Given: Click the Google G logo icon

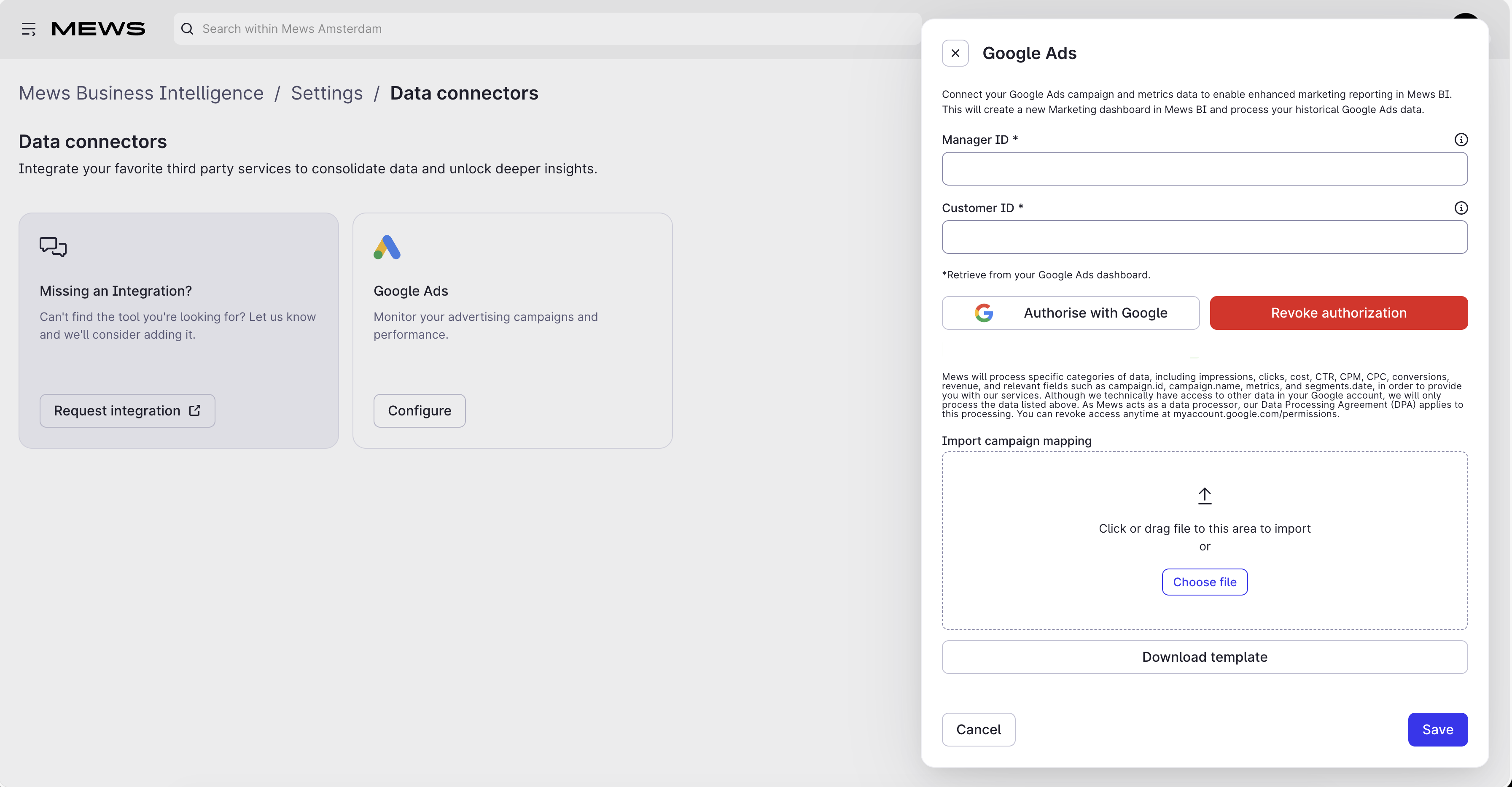Looking at the screenshot, I should tap(985, 313).
